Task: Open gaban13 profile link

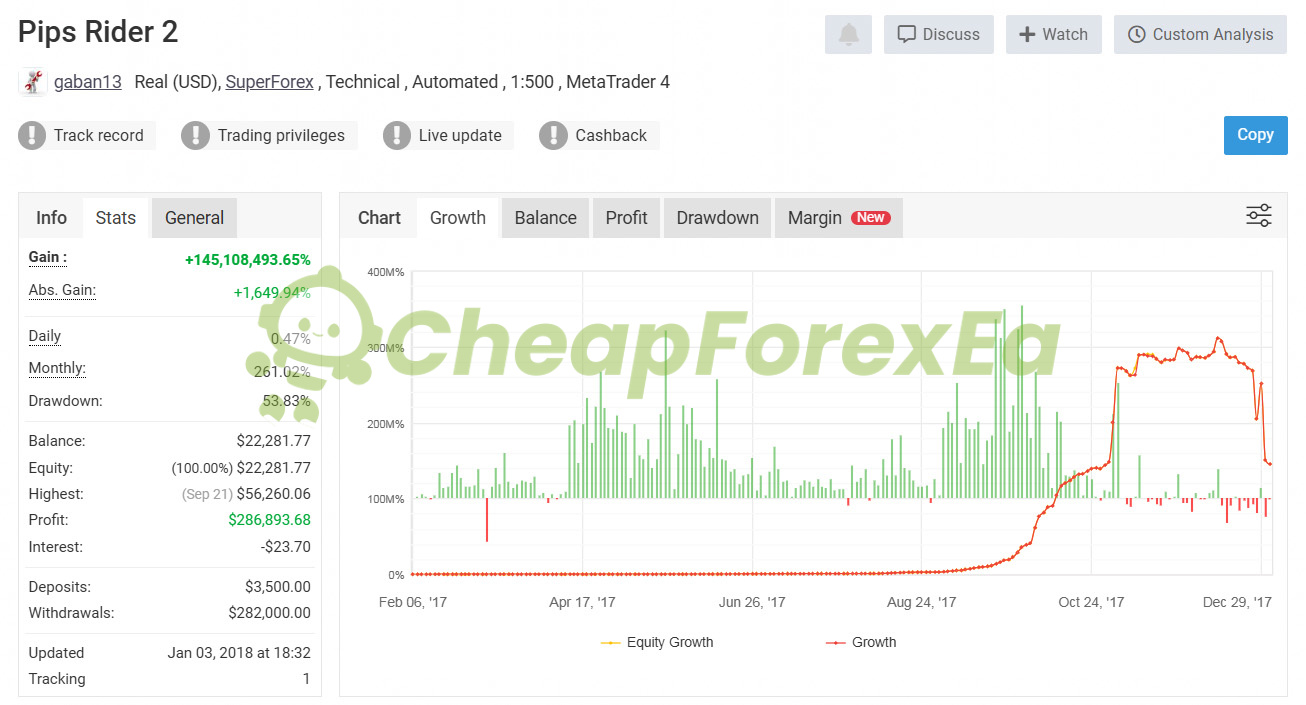Action: point(88,82)
